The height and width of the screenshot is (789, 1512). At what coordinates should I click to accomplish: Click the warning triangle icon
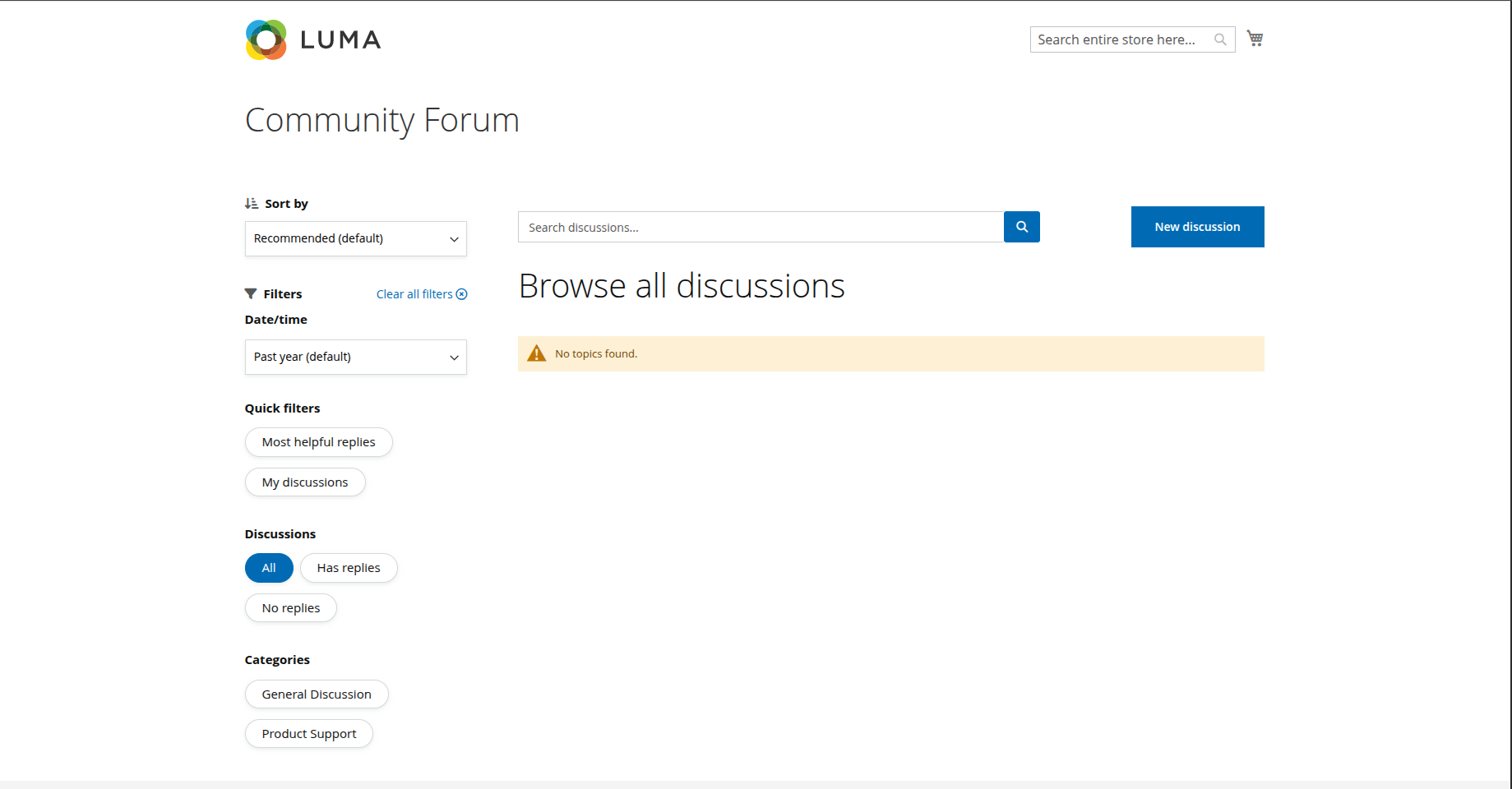536,354
